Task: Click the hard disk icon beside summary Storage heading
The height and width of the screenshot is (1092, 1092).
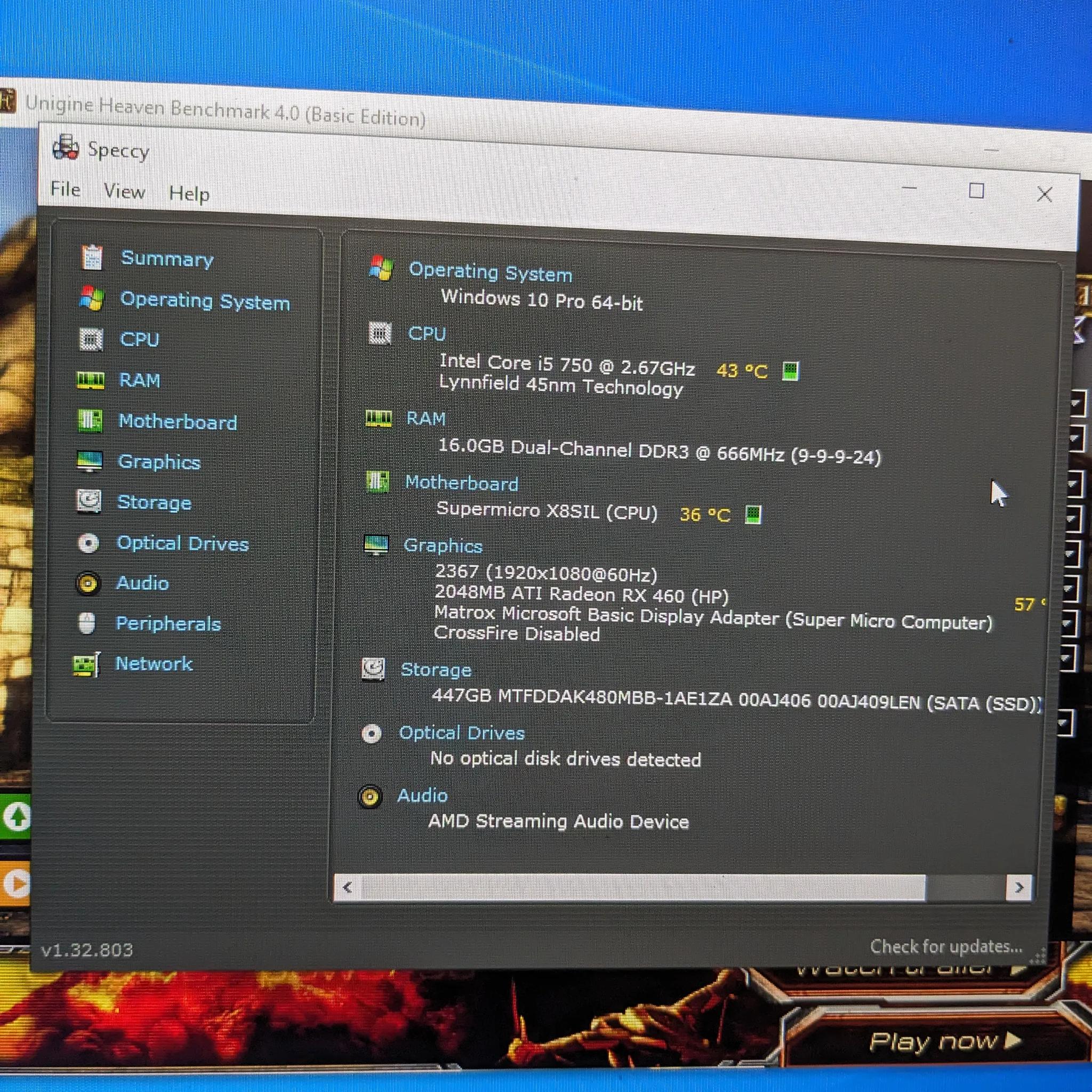Action: pos(374,669)
